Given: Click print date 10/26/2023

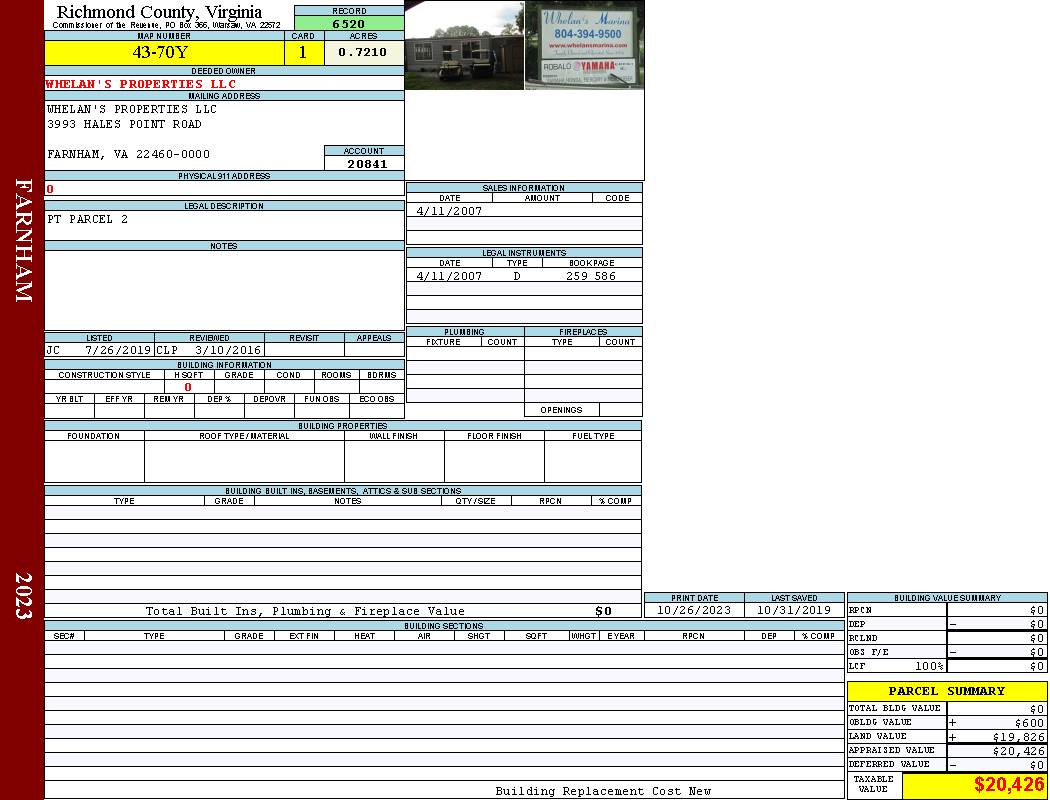Looking at the screenshot, I should tap(694, 611).
